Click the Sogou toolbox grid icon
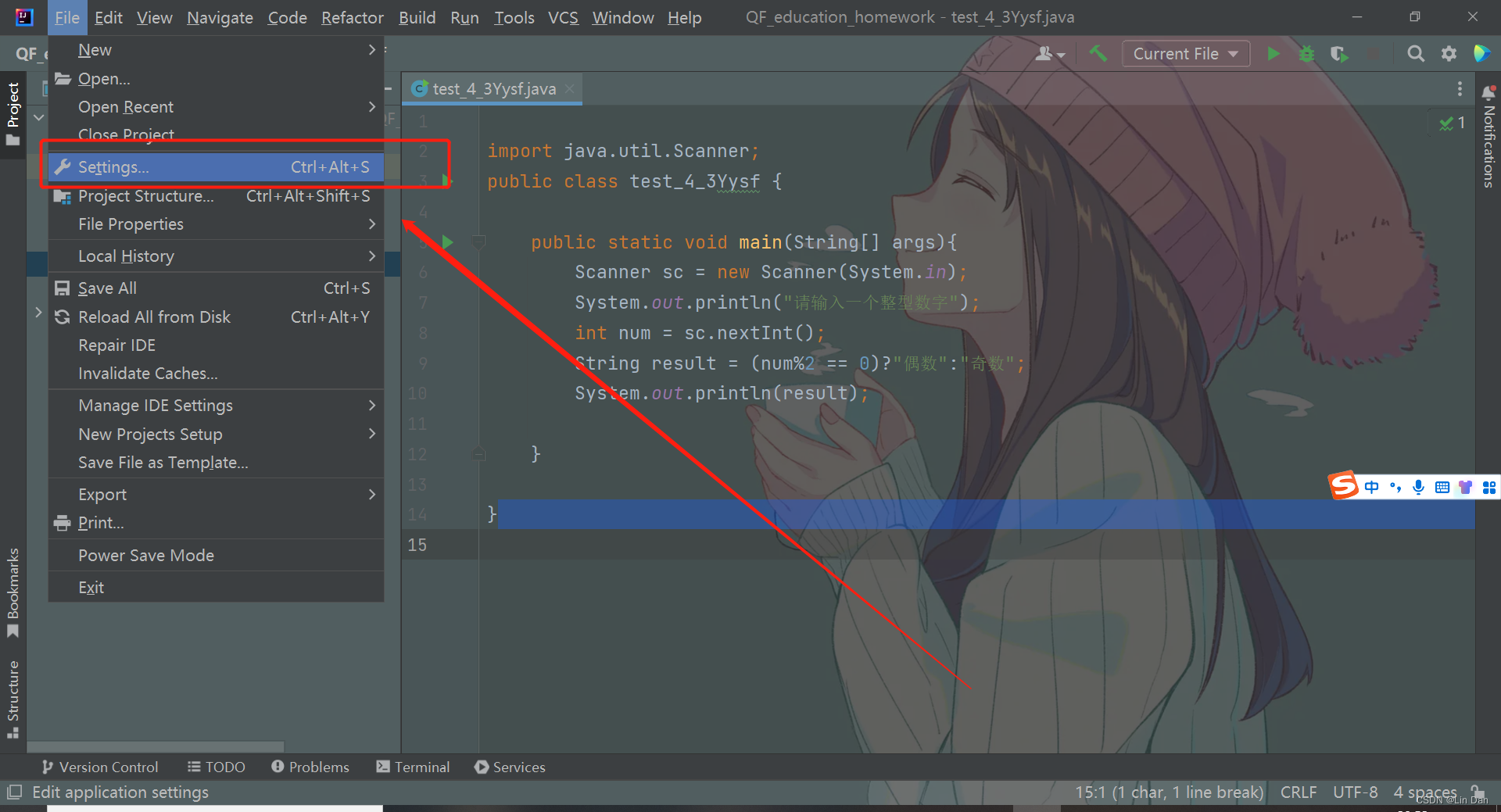The image size is (1501, 812). (1489, 487)
